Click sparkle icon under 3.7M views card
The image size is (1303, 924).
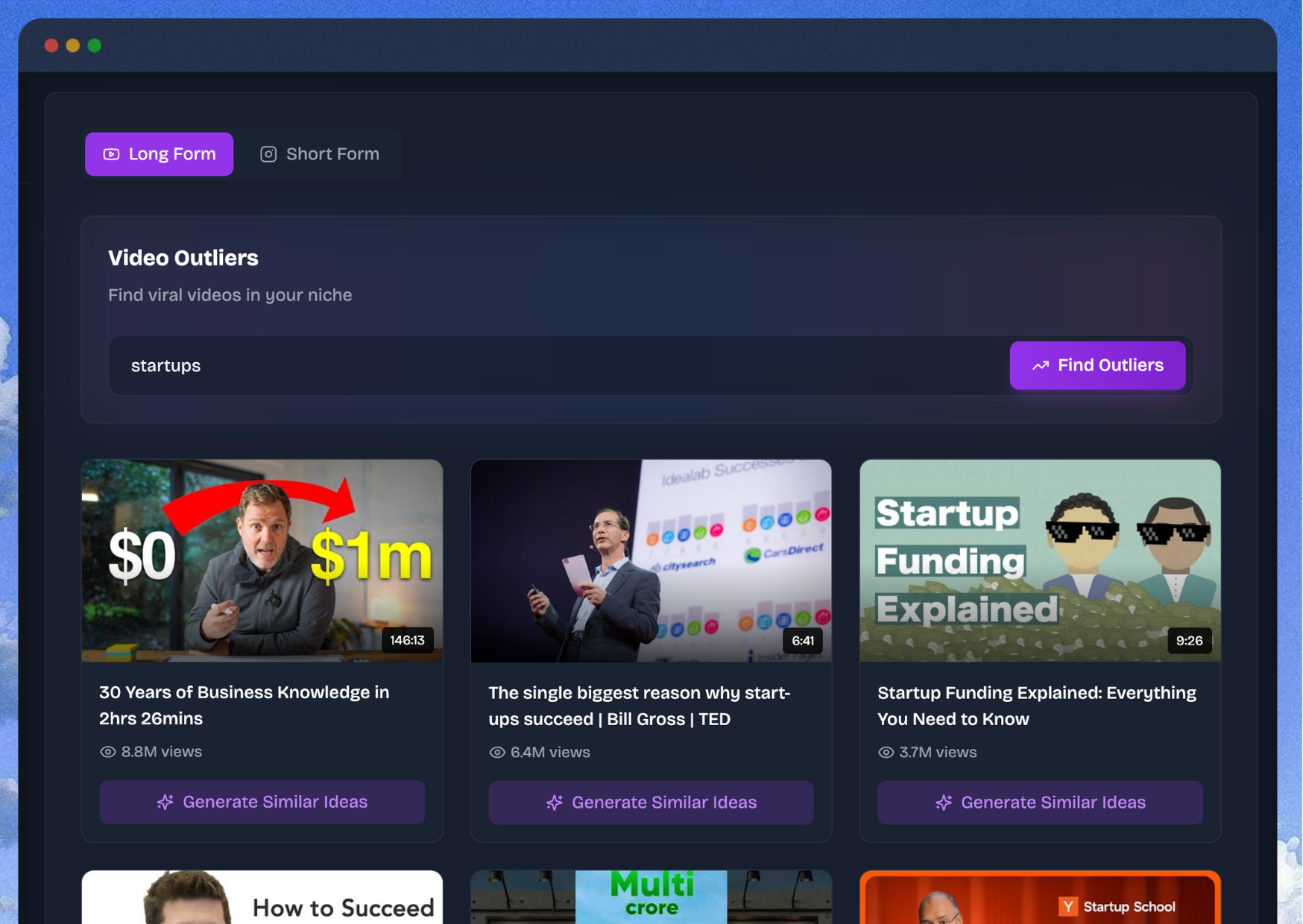(x=944, y=803)
